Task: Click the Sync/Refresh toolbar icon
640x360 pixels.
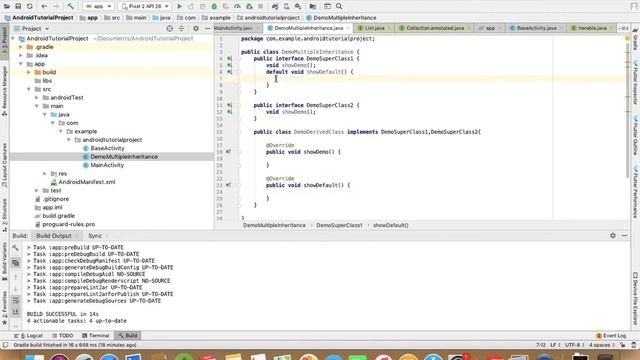Action: (x=30, y=7)
